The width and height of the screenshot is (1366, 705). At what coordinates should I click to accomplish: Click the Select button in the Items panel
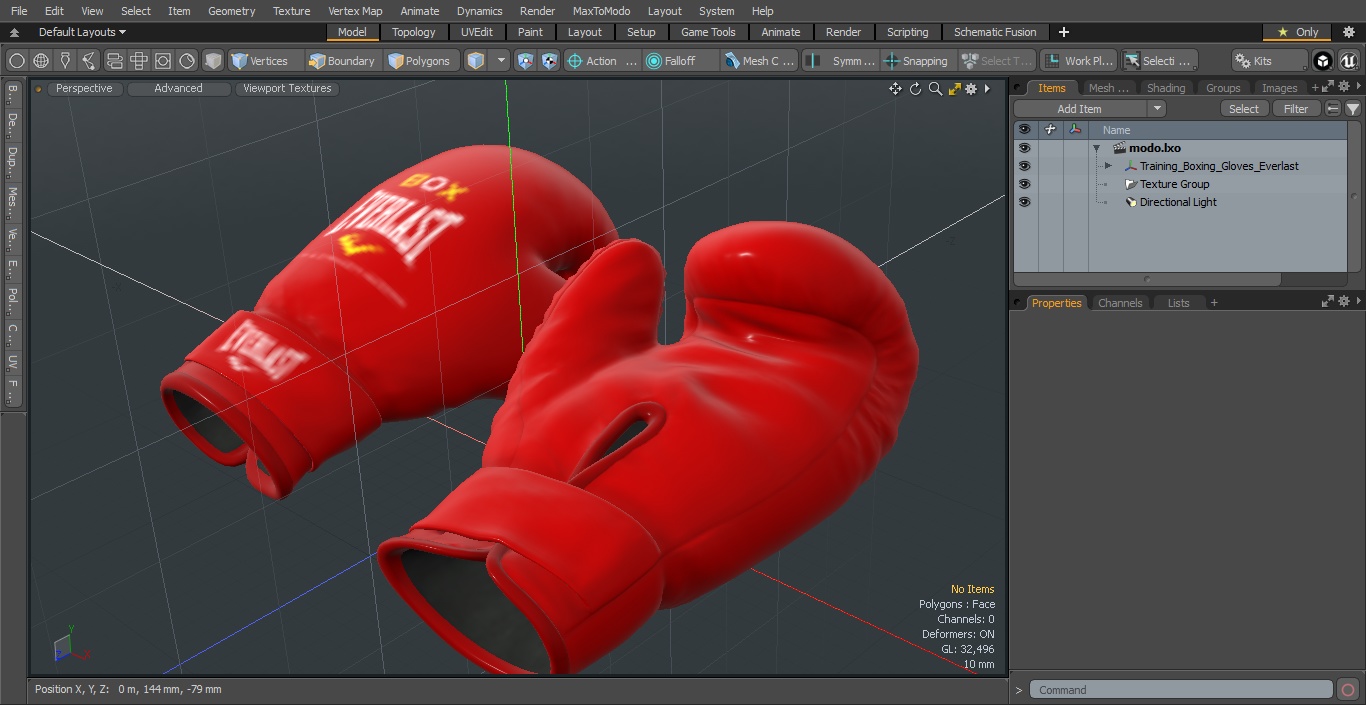point(1244,109)
